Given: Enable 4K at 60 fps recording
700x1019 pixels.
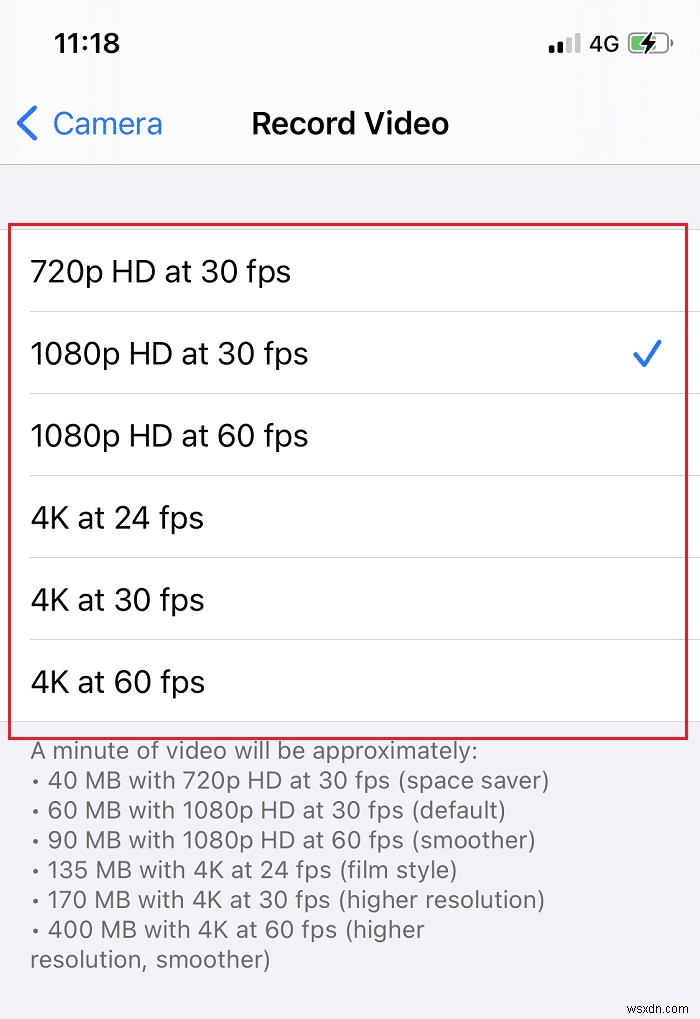Looking at the screenshot, I should tap(118, 682).
